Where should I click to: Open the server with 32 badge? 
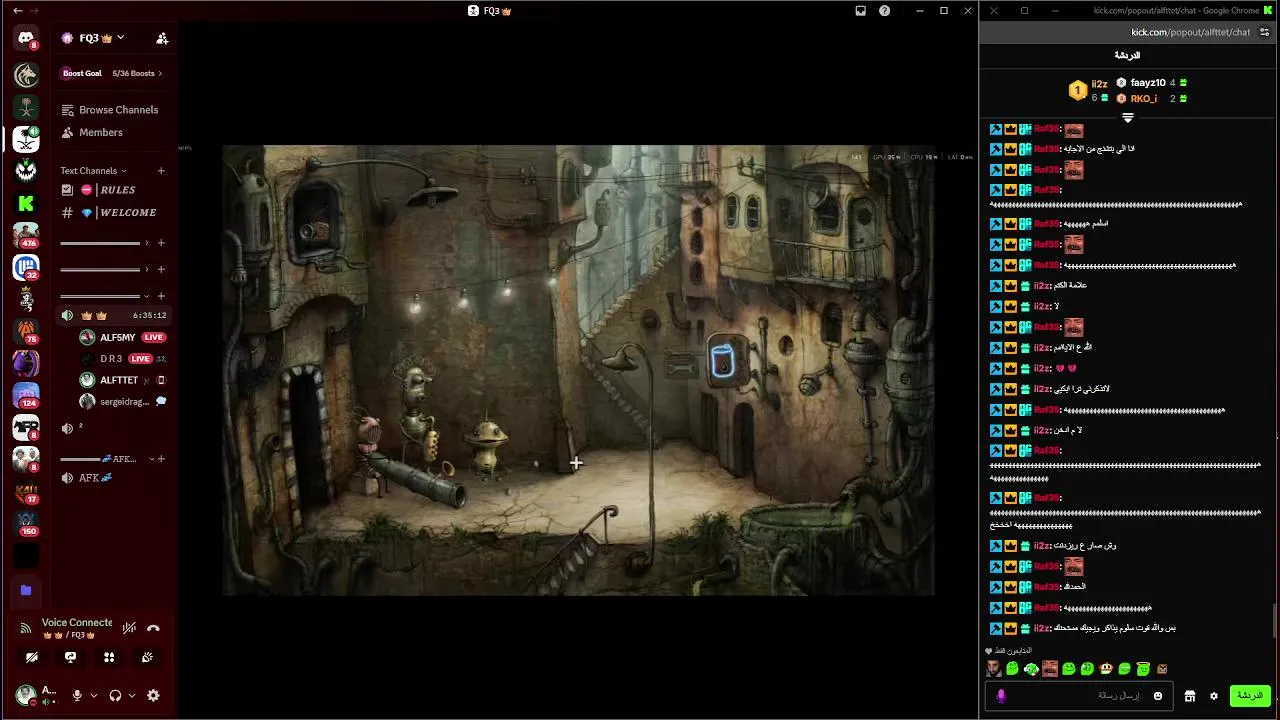tap(26, 267)
